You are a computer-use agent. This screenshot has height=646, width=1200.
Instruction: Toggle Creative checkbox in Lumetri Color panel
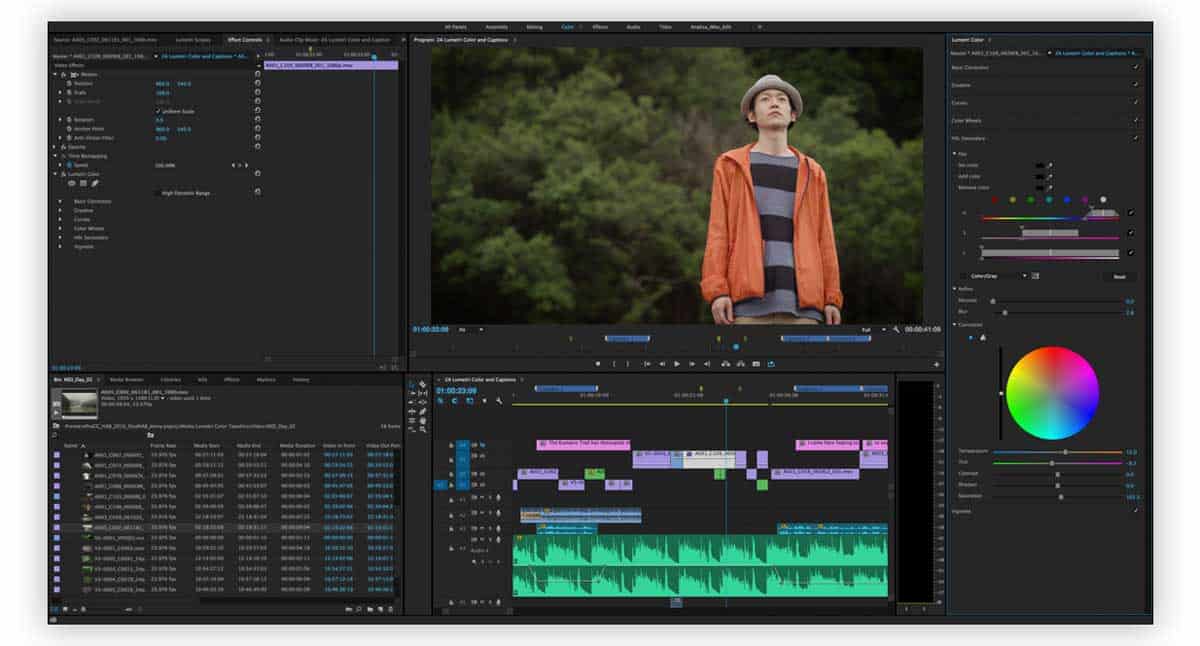[1136, 85]
